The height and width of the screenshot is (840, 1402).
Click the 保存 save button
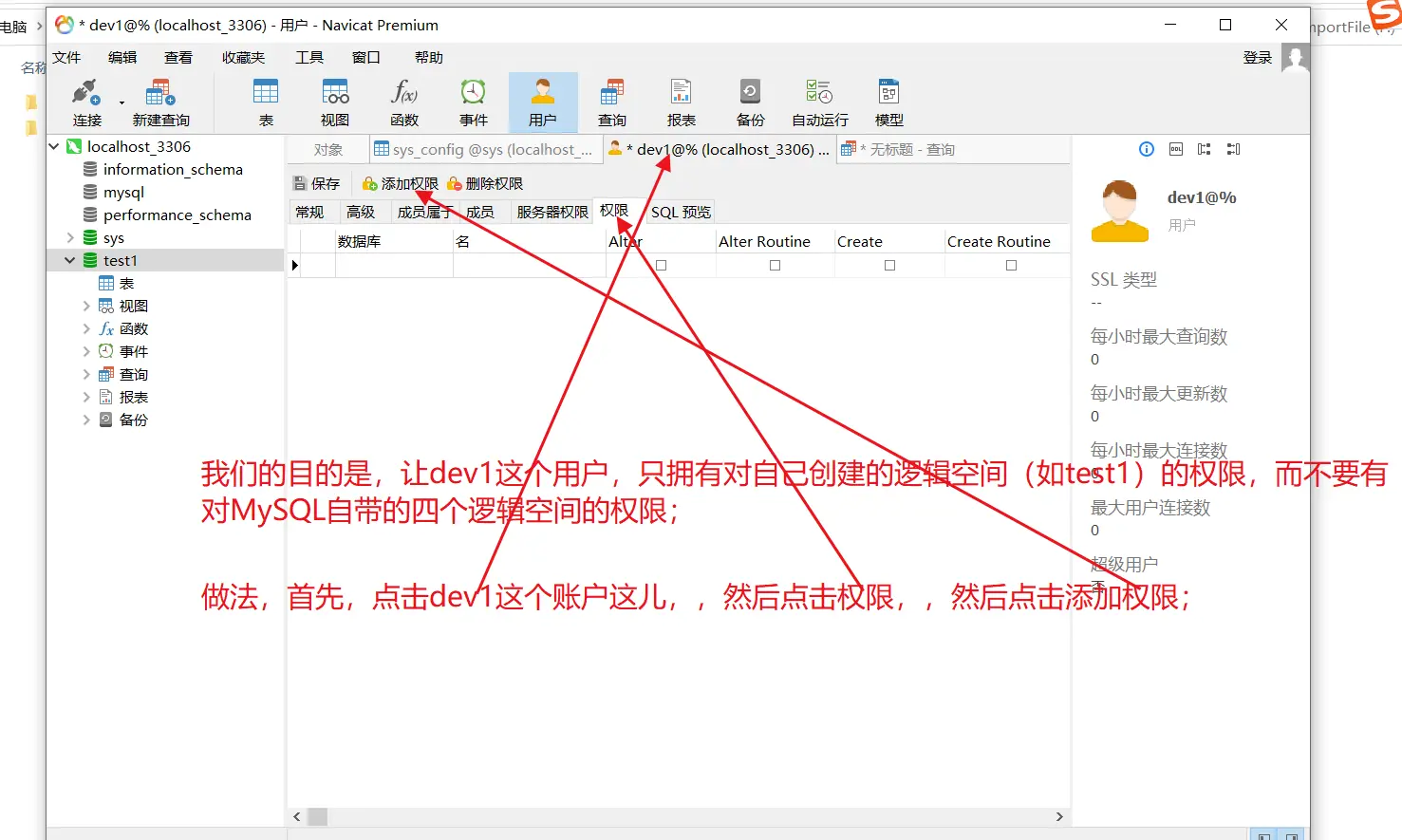click(x=316, y=184)
